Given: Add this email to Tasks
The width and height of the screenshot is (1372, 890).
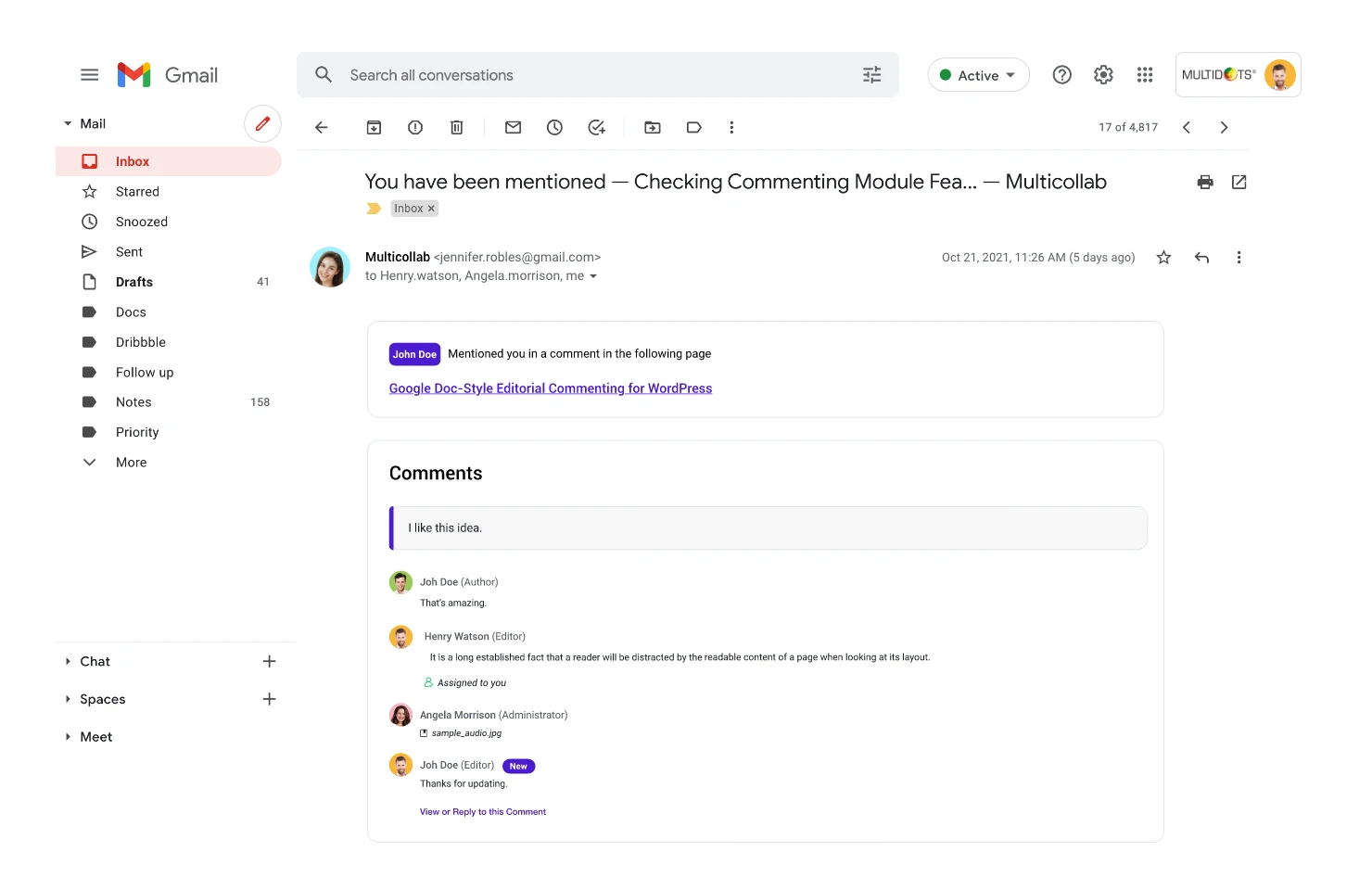Looking at the screenshot, I should (597, 128).
